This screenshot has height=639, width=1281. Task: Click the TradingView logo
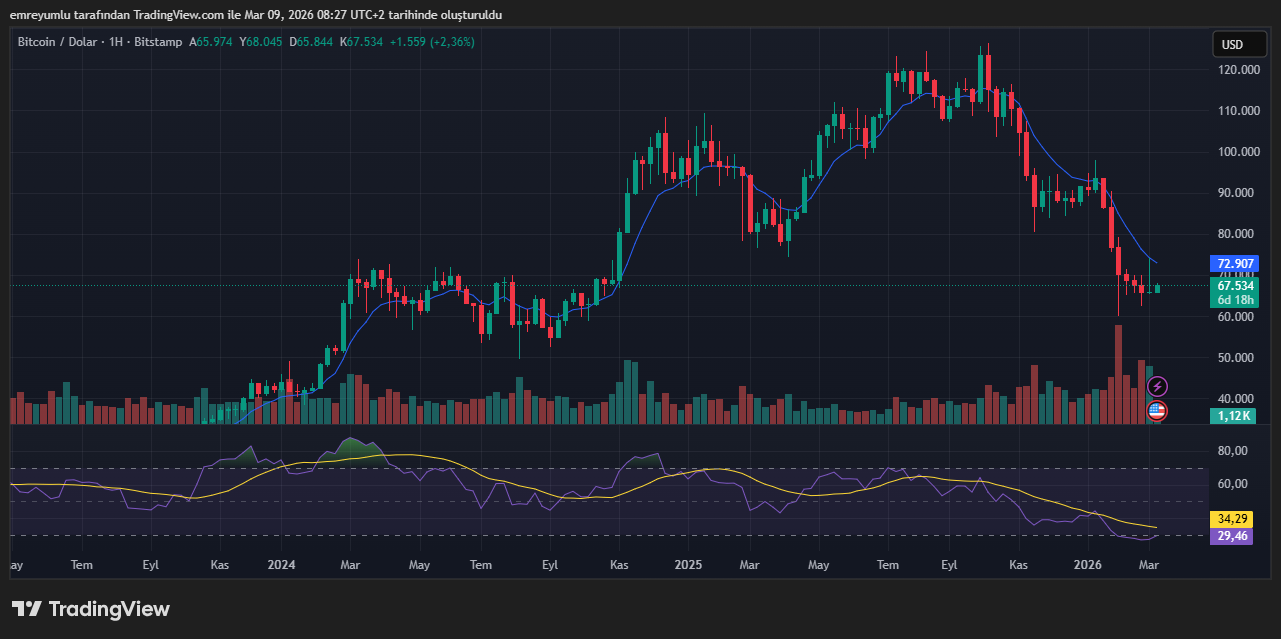pos(91,609)
